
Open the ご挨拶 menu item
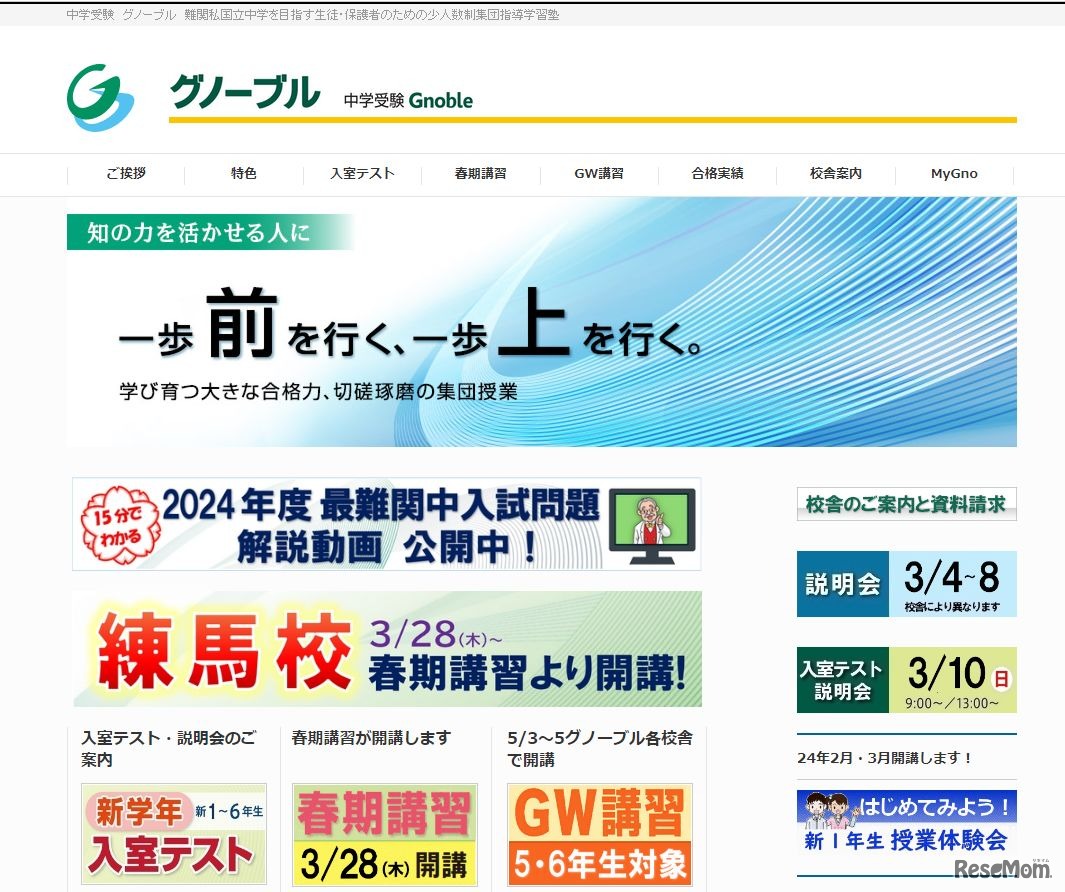click(126, 173)
